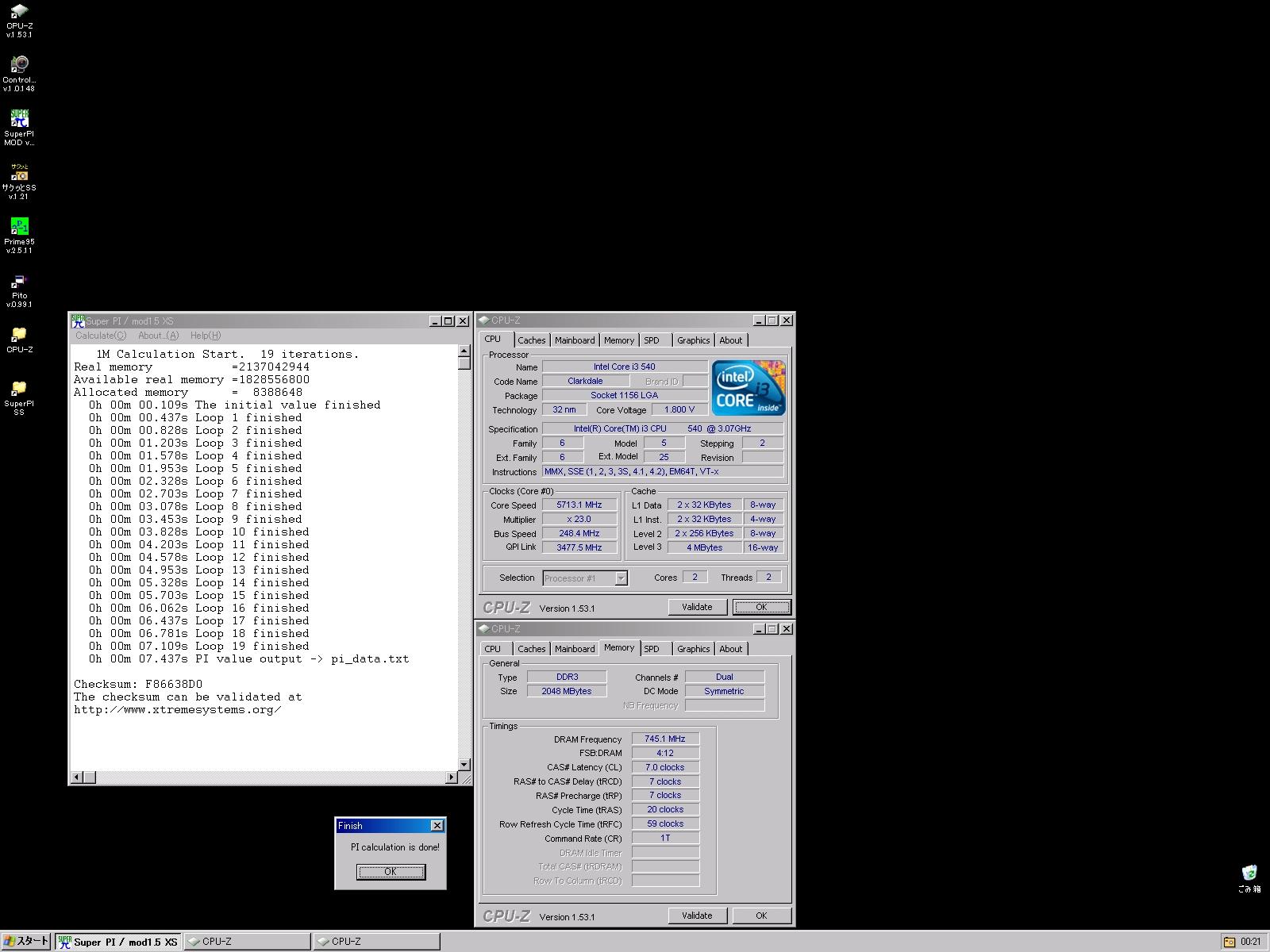The width and height of the screenshot is (1270, 952).
Task: Select the Super PI / mod1.5 XS taskbar button
Action: pyautogui.click(x=118, y=942)
